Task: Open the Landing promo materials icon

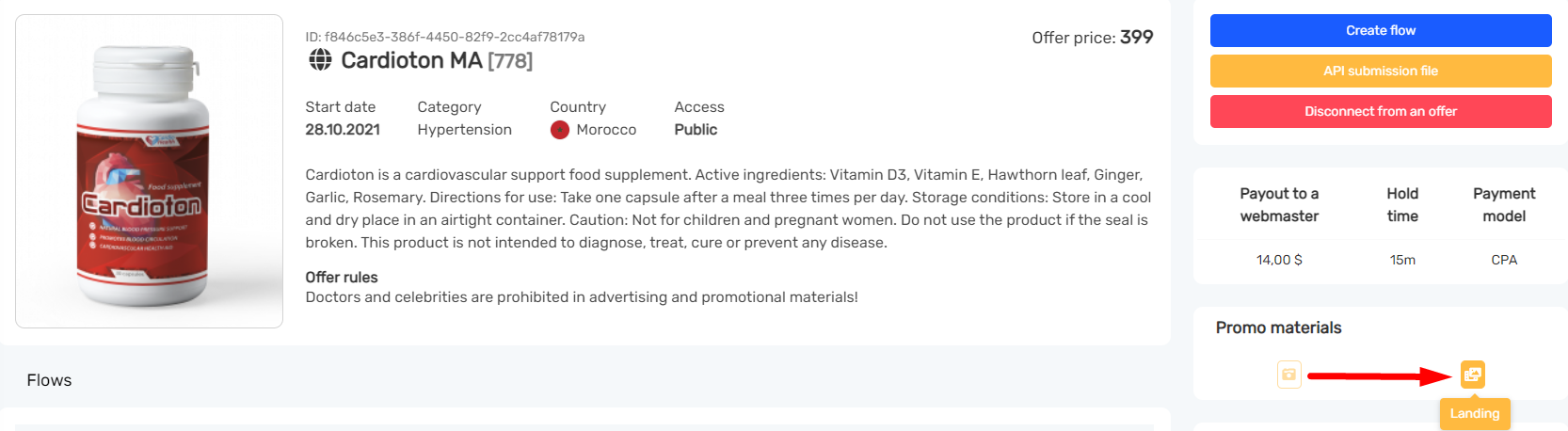Action: click(x=1472, y=375)
